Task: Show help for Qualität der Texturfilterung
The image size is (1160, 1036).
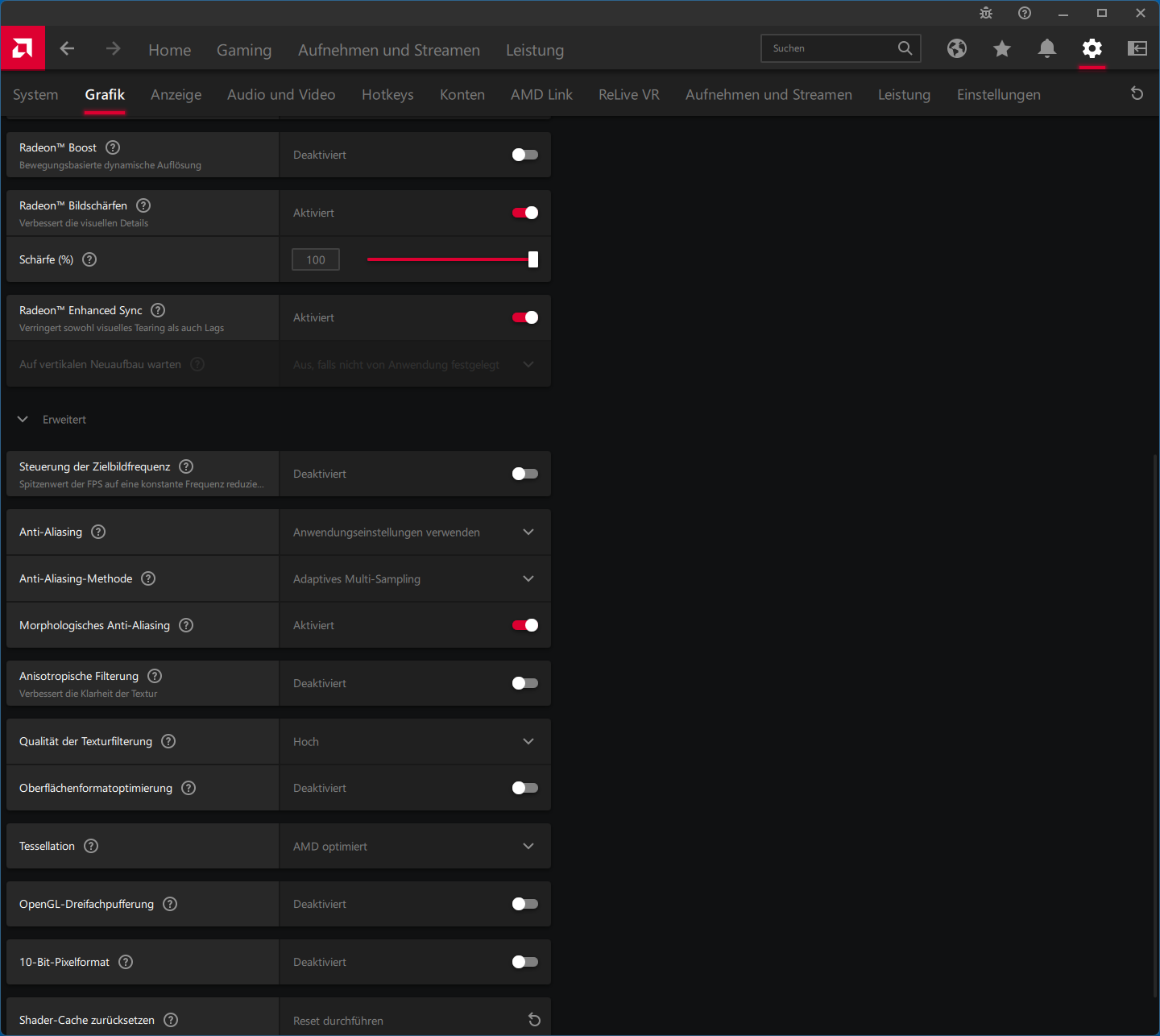Action: tap(168, 741)
